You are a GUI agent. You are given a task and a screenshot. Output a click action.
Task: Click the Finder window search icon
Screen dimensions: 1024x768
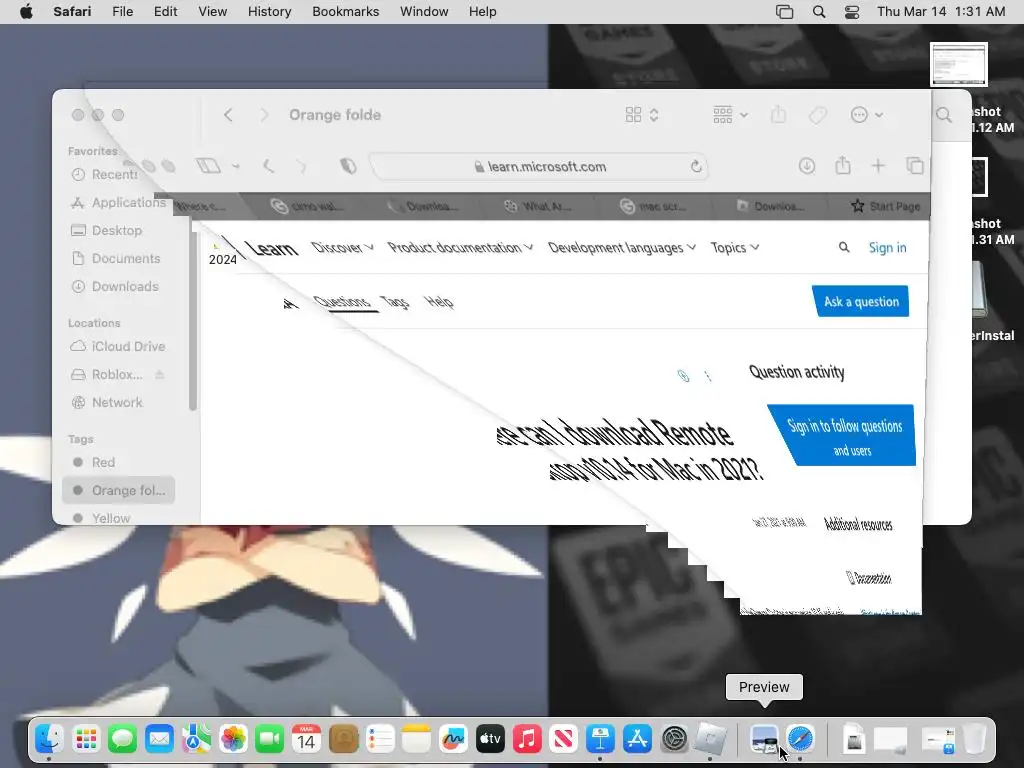(x=944, y=115)
